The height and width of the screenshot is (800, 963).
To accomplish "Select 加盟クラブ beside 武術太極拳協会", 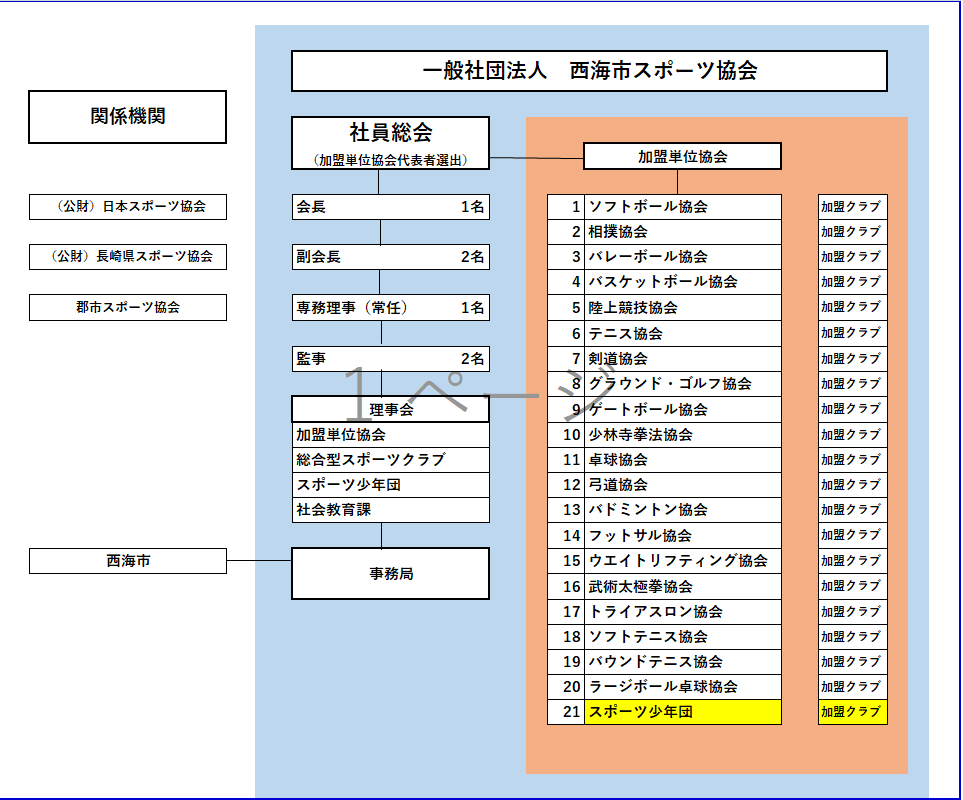I will (852, 587).
